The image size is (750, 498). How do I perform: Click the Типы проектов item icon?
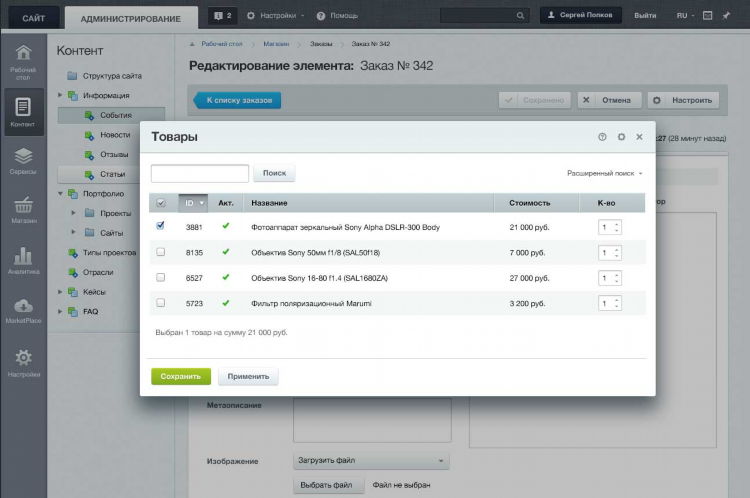click(x=73, y=253)
